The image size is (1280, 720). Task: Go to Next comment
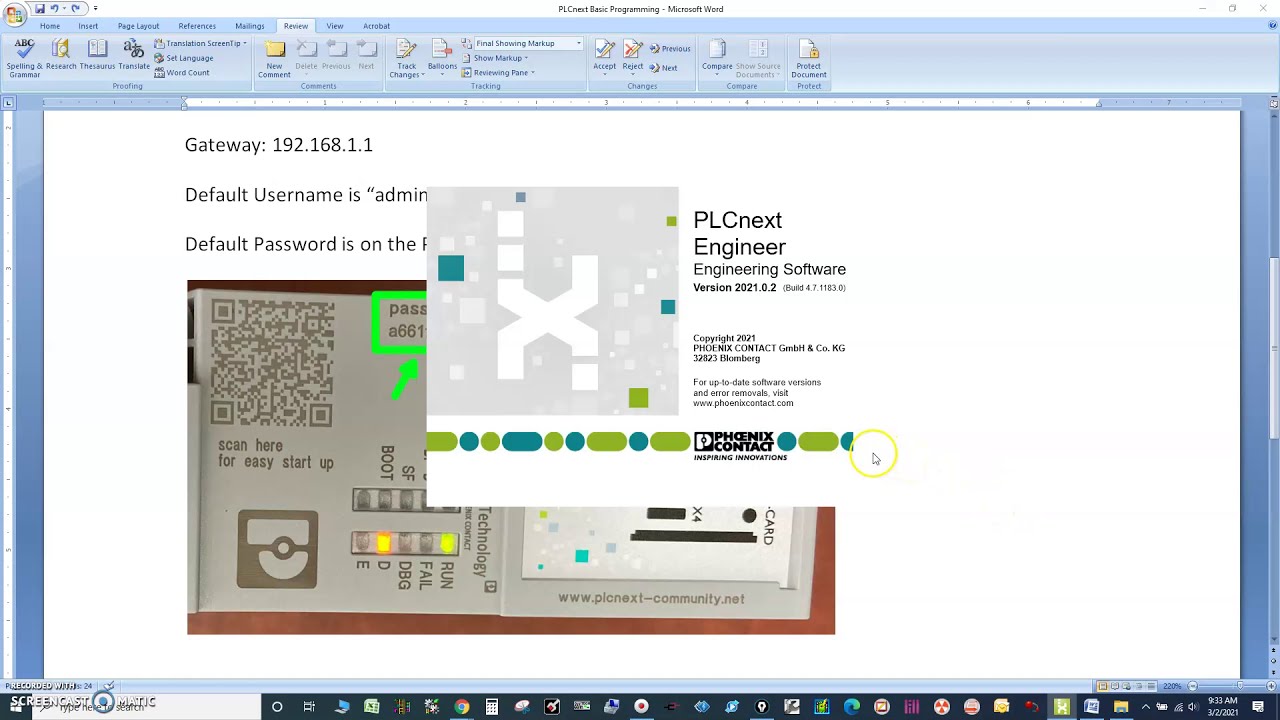366,56
